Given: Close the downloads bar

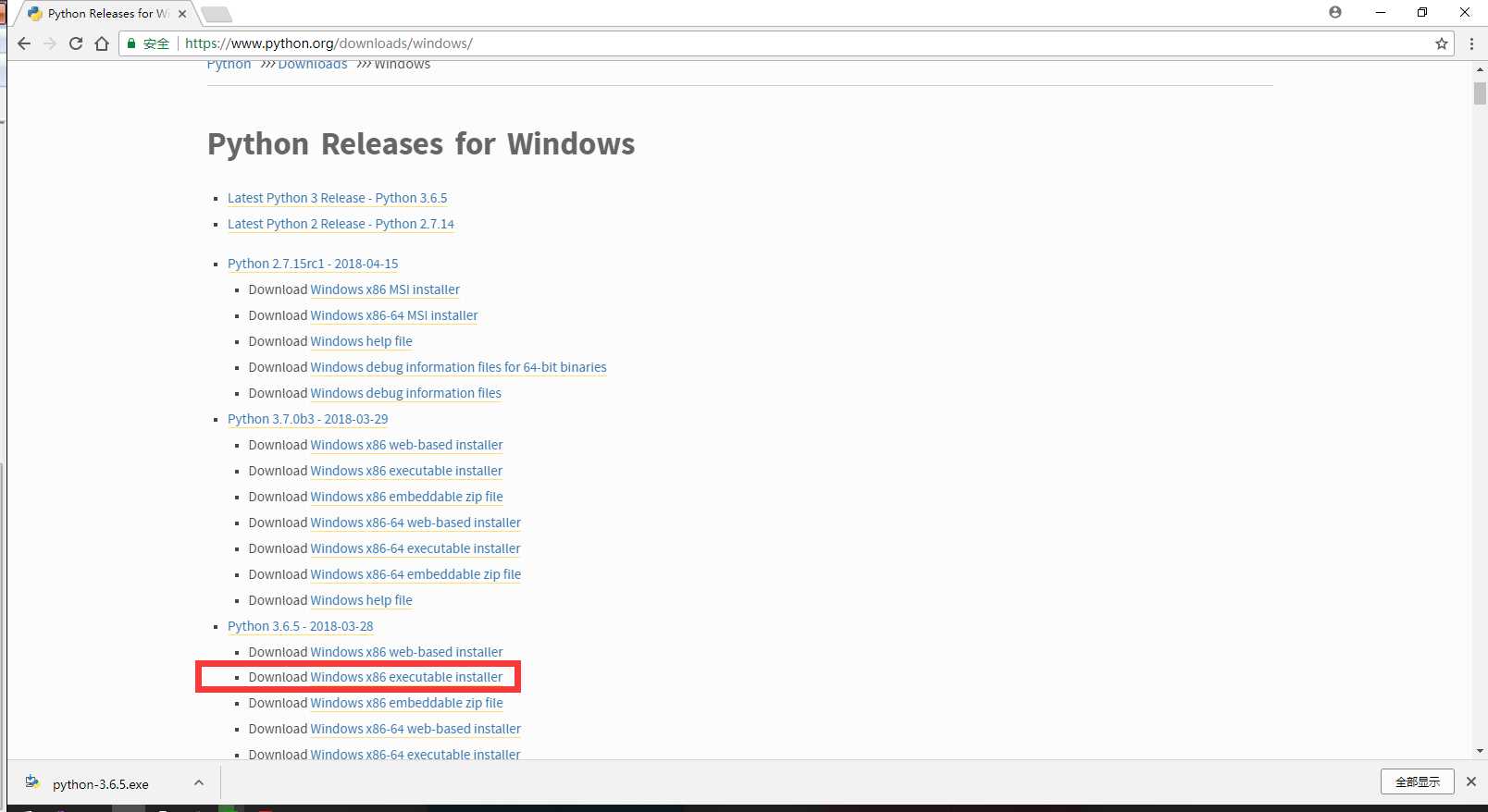Looking at the screenshot, I should tap(1471, 781).
